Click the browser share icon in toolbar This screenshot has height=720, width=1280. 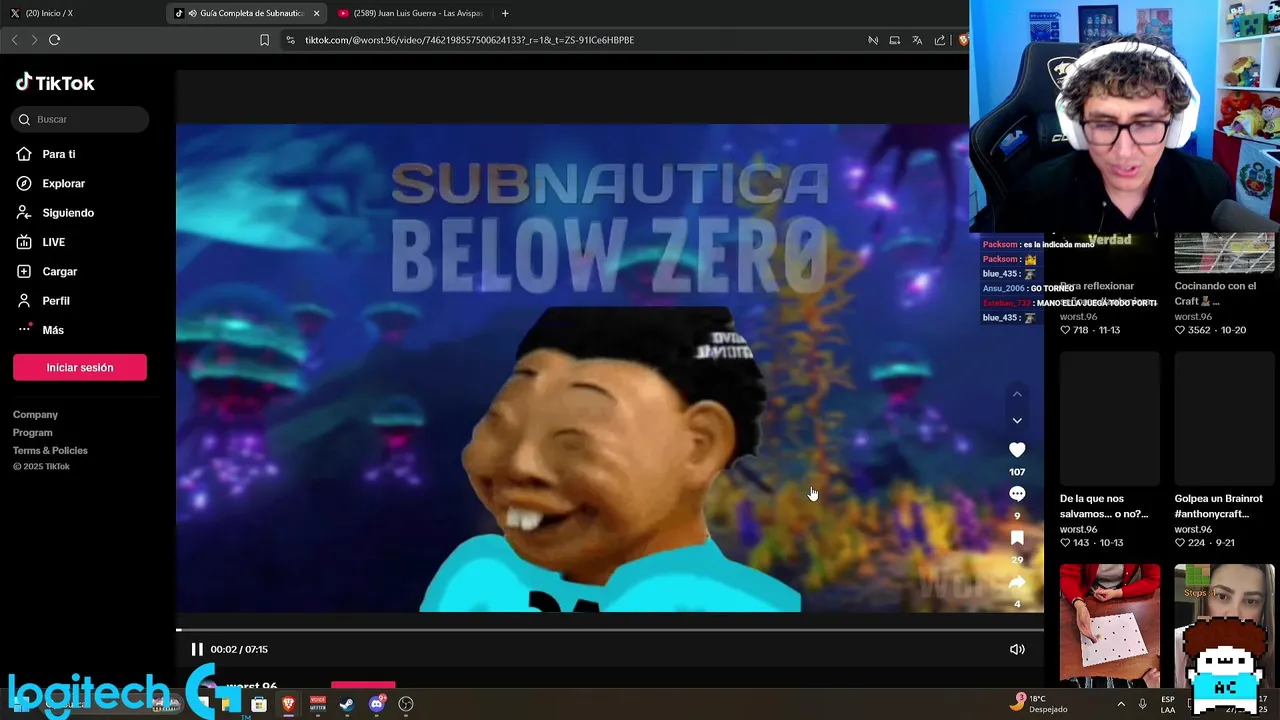pyautogui.click(x=940, y=40)
